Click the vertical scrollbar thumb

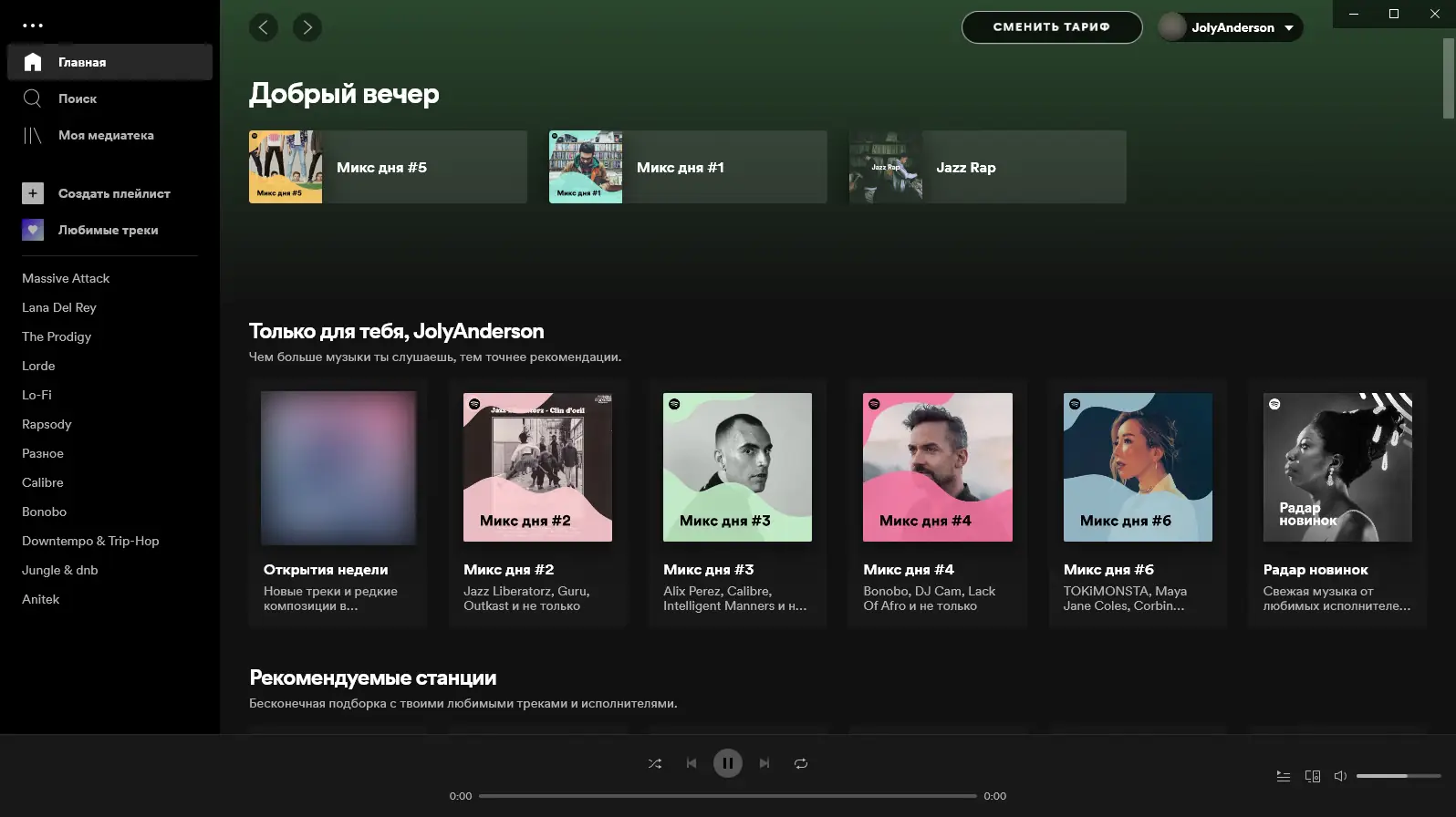click(1449, 78)
